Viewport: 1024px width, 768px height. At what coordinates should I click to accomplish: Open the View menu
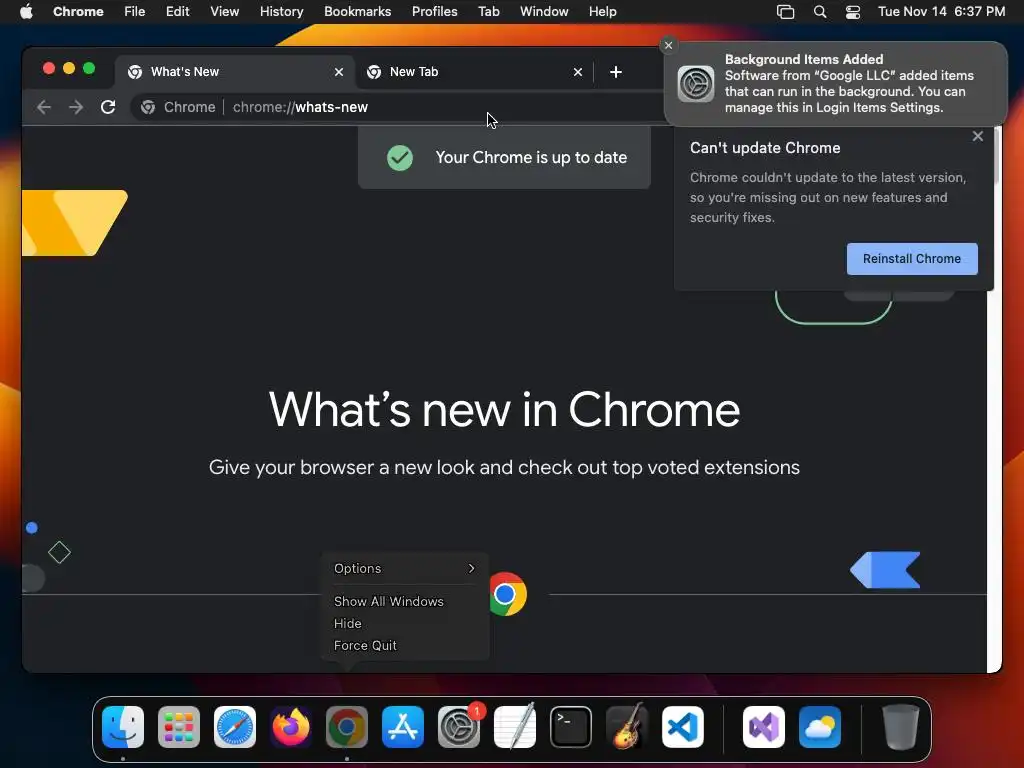point(225,12)
